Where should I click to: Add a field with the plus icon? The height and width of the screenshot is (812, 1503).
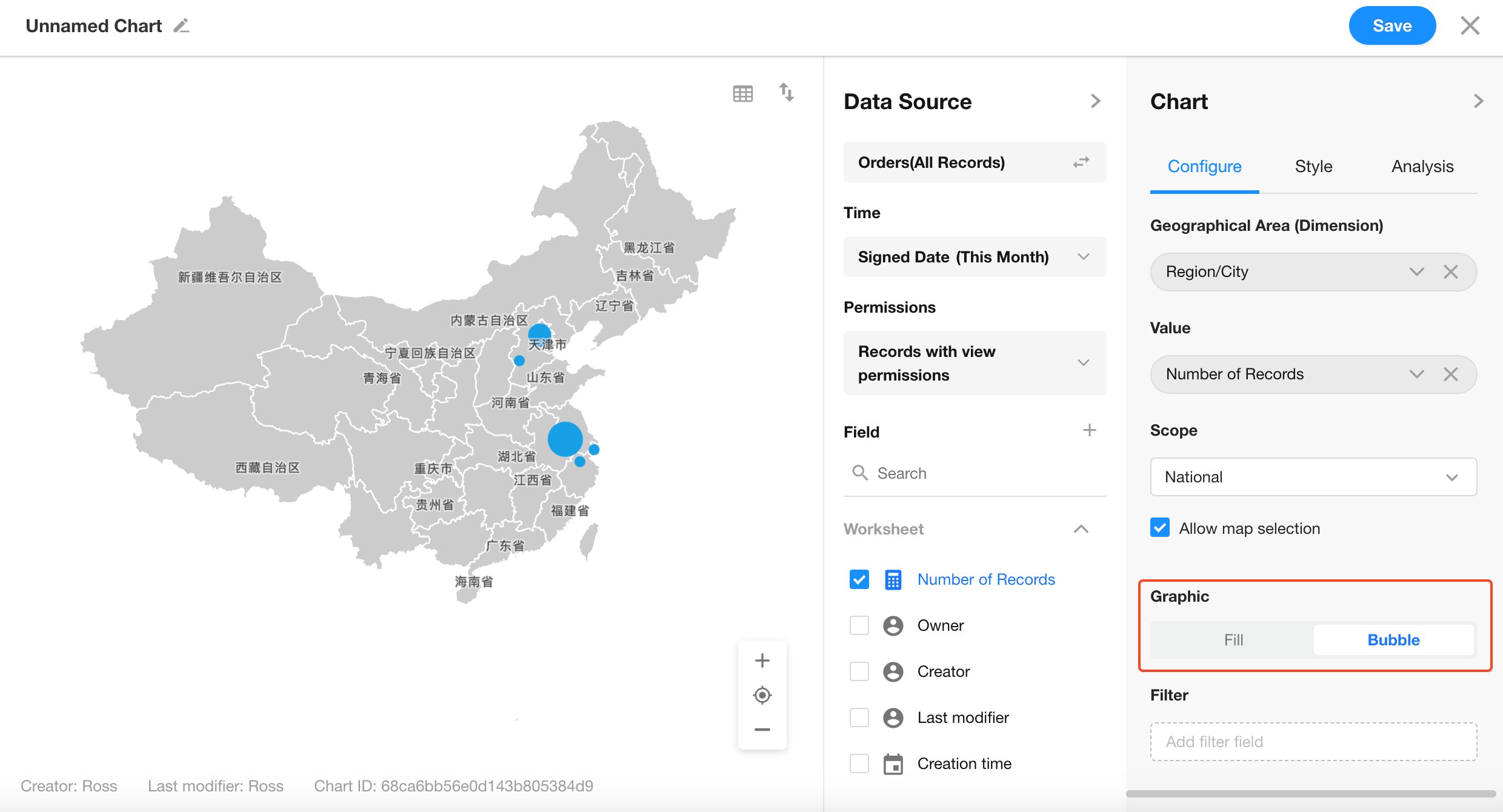[1089, 430]
